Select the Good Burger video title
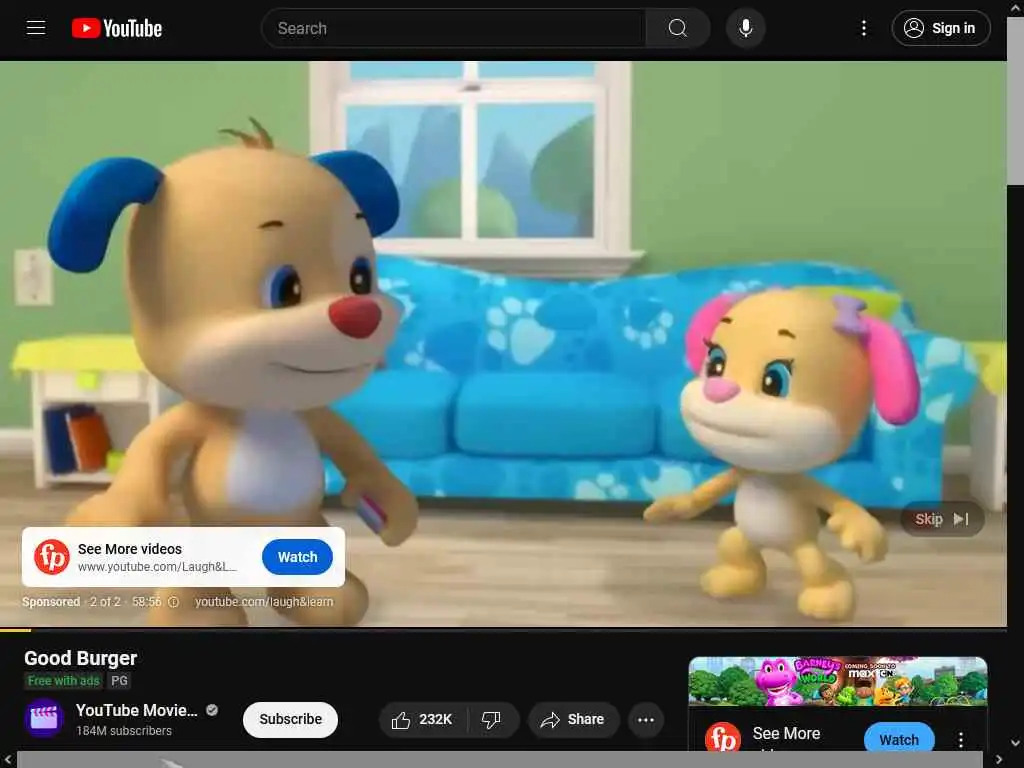Image resolution: width=1024 pixels, height=768 pixels. click(x=81, y=658)
